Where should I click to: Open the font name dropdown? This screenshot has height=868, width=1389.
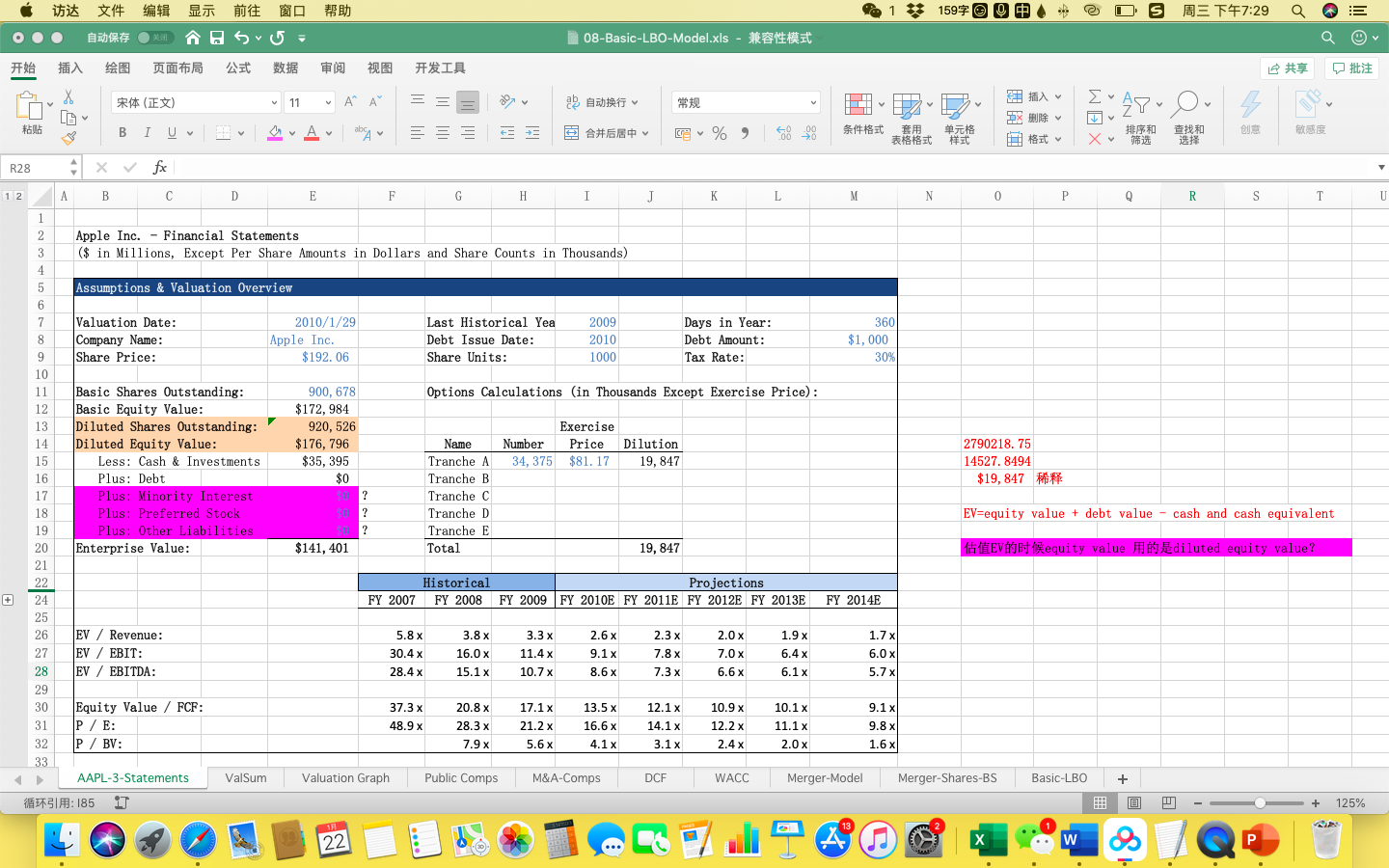click(274, 102)
